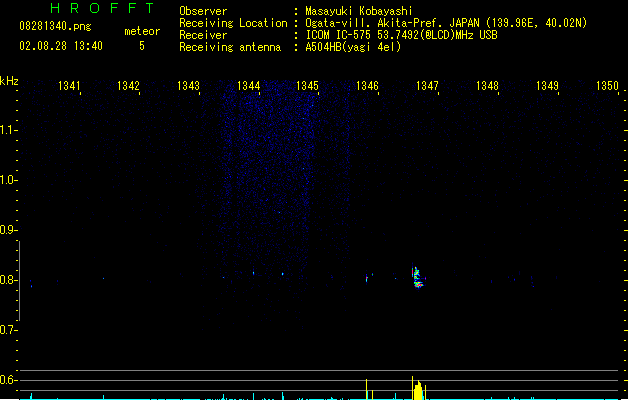
Task: Click the small red echo near 1346
Action: [x=367, y=278]
